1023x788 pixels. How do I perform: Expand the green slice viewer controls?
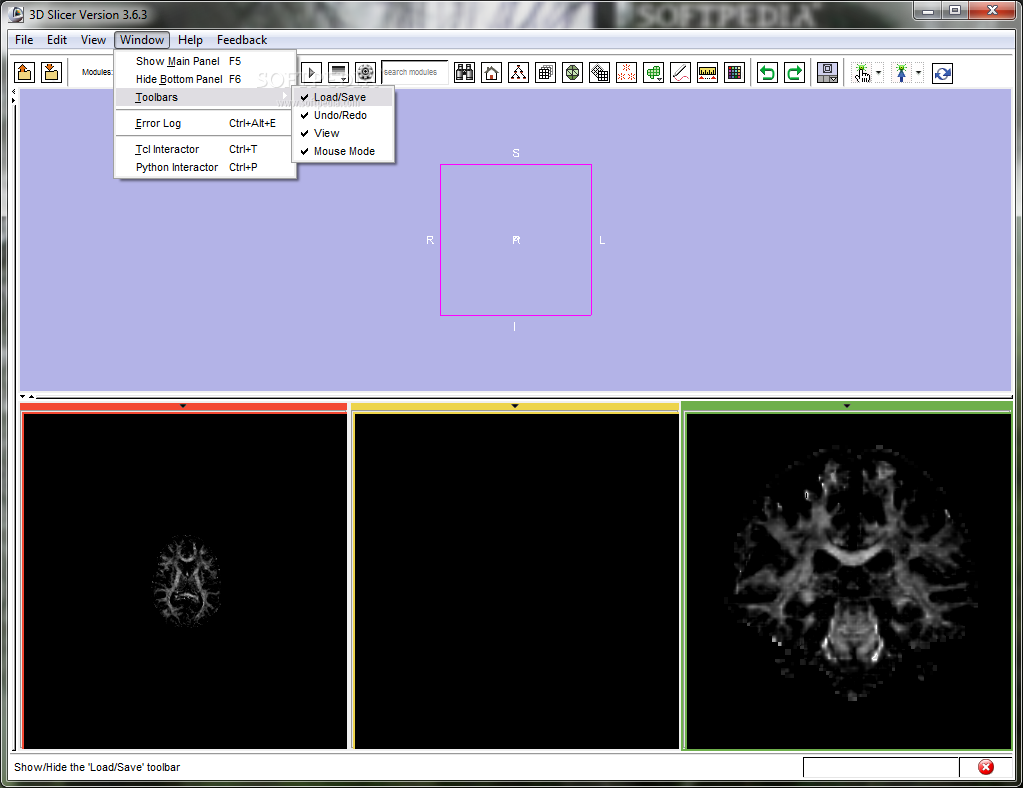(846, 406)
